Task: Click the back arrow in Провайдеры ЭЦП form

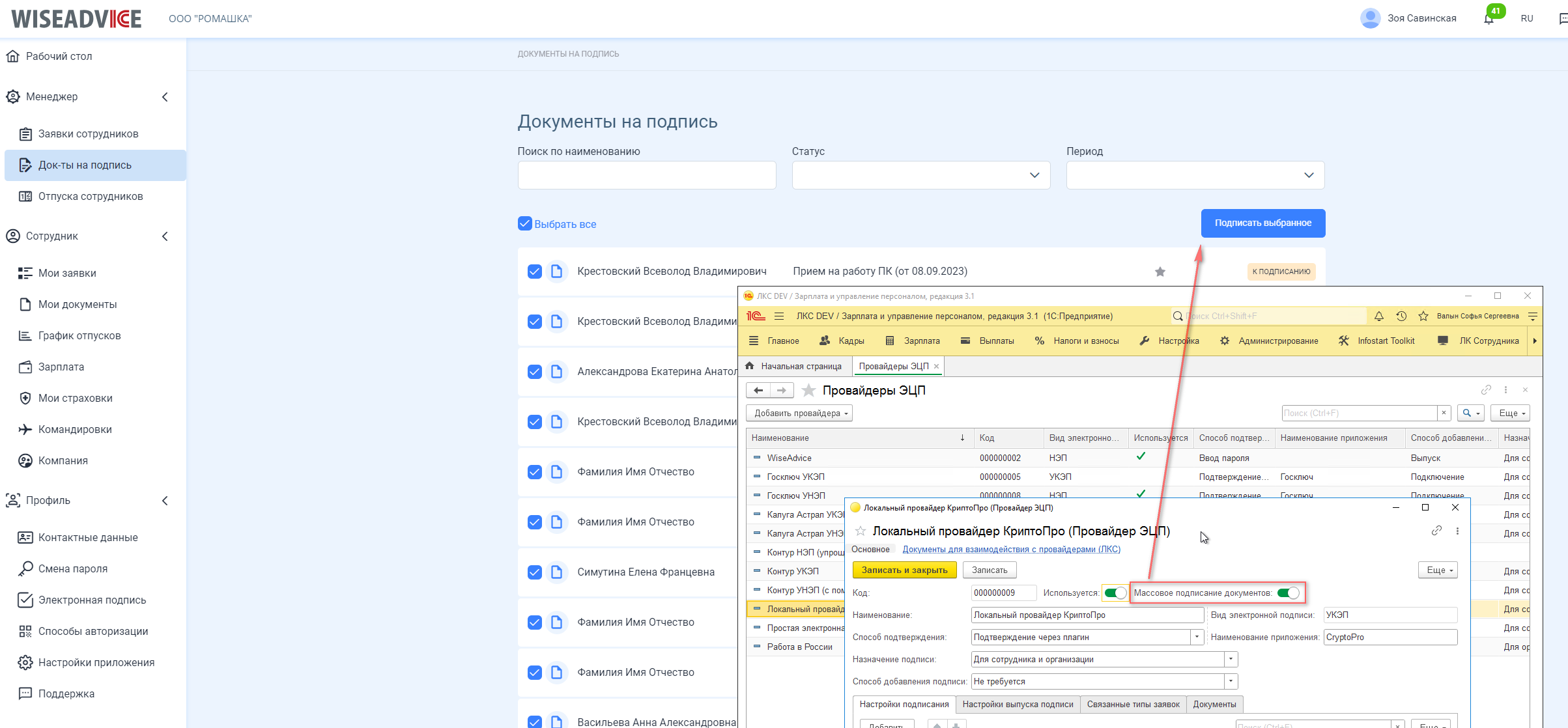Action: (758, 391)
